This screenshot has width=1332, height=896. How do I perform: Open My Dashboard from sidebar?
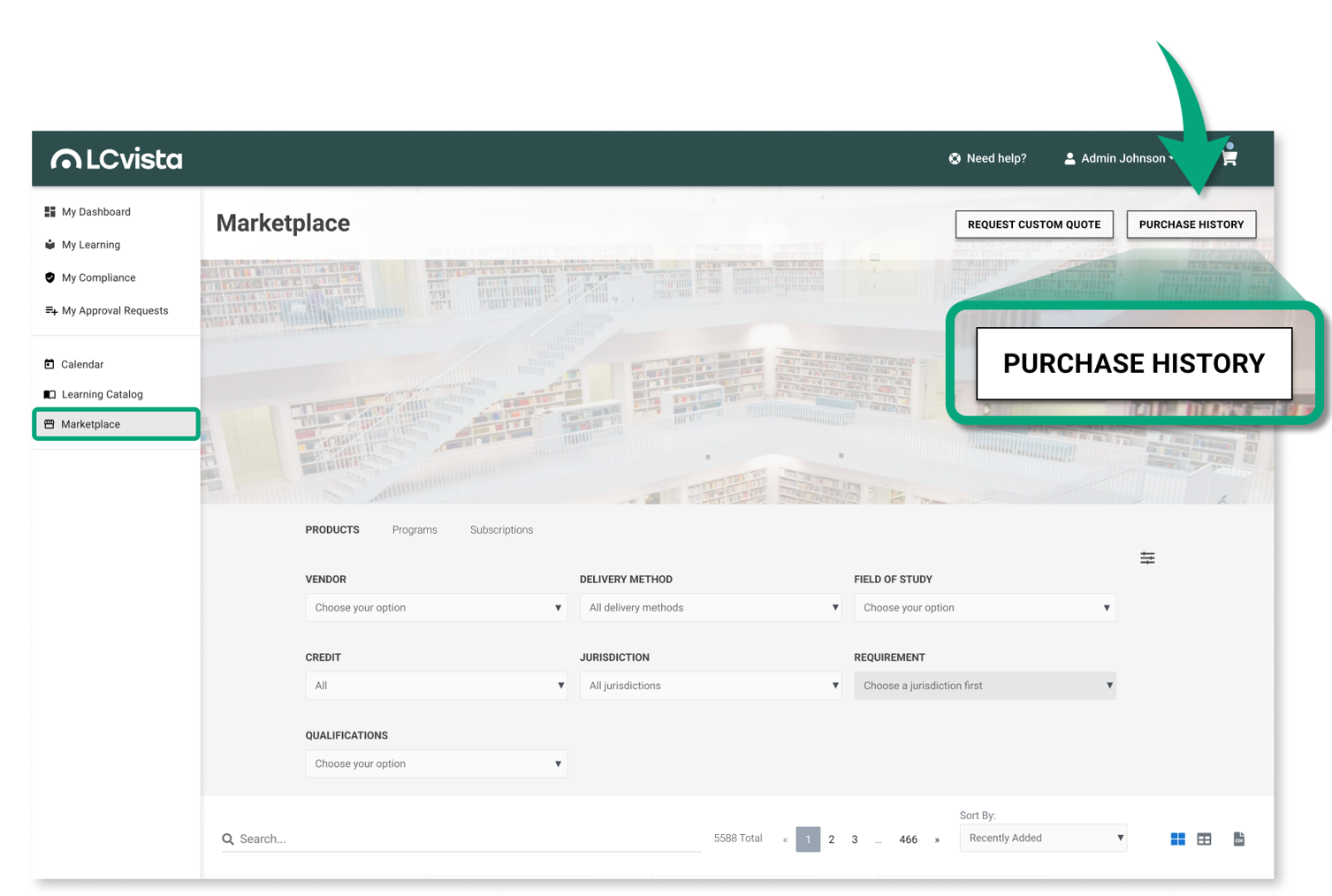tap(95, 212)
